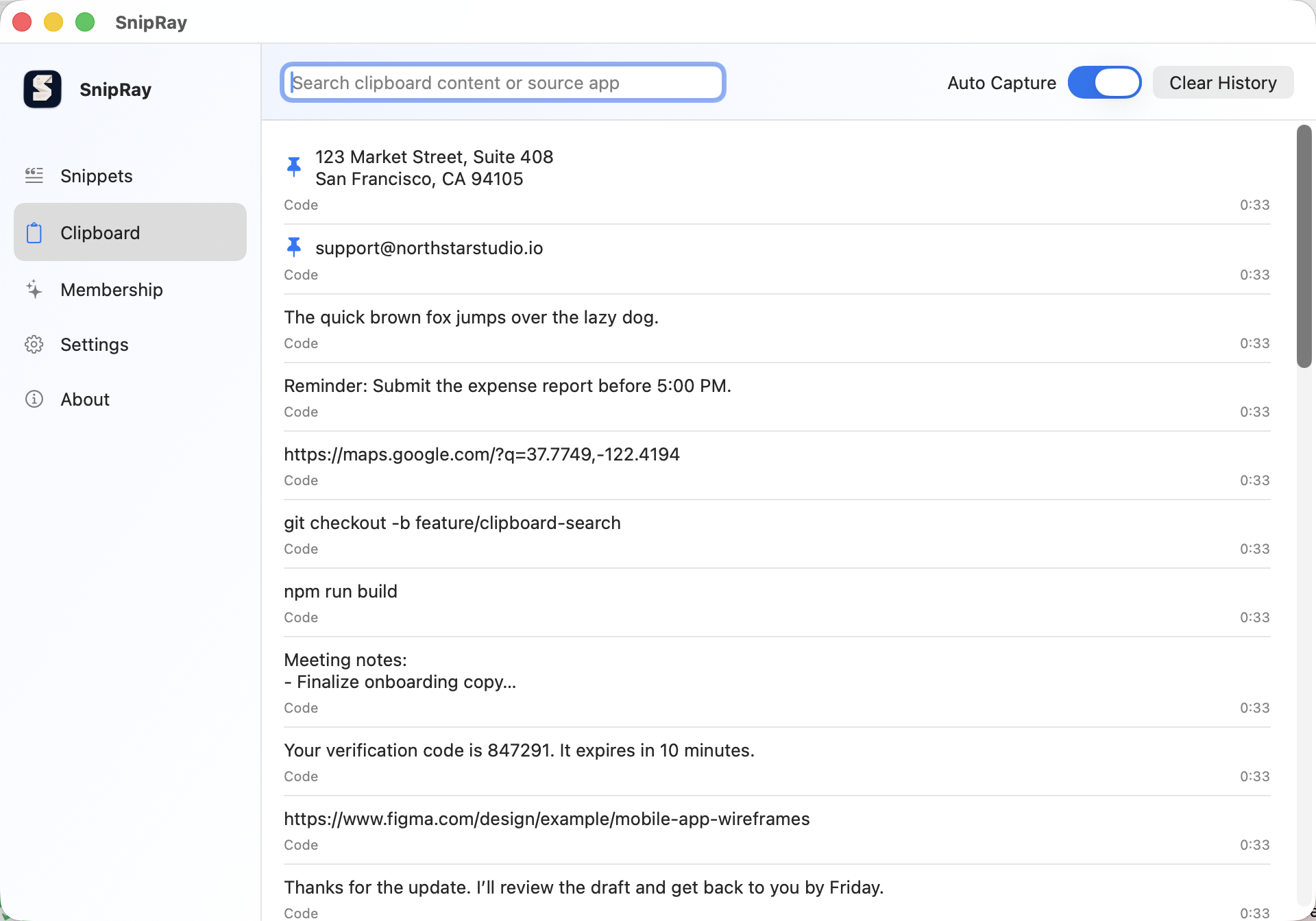Click the Clipboard sidebar icon
Image resolution: width=1316 pixels, height=921 pixels.
tap(34, 233)
